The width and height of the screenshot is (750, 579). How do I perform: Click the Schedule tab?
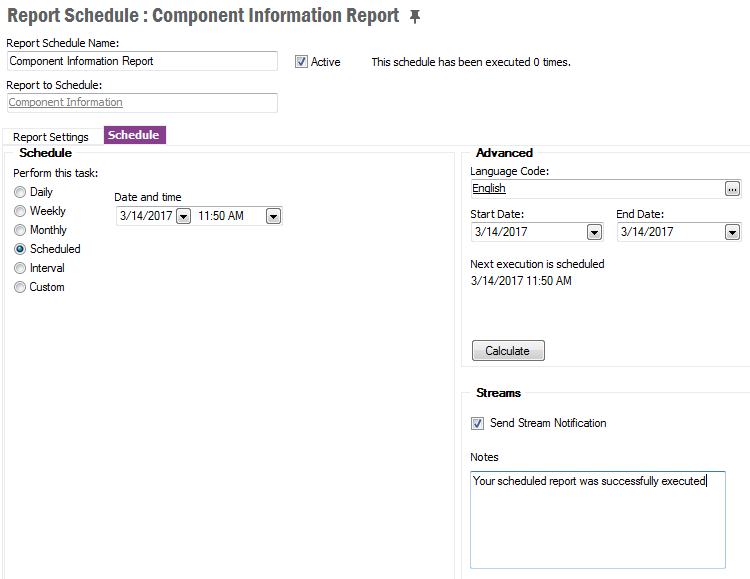pos(134,135)
